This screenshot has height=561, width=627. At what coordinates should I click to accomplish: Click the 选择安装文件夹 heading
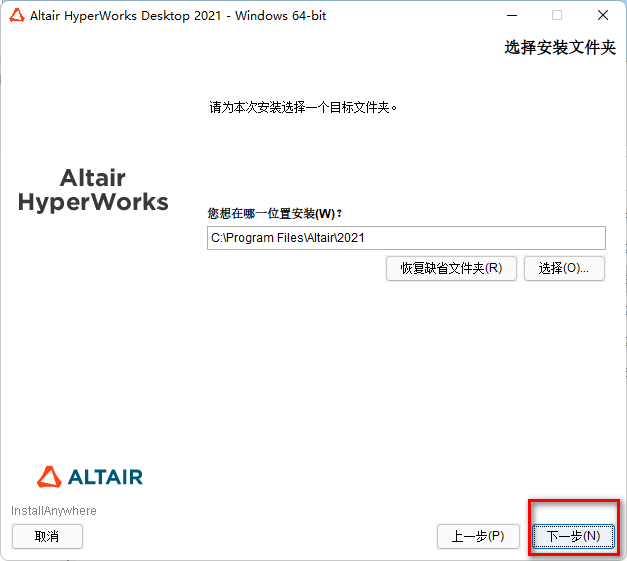point(560,48)
